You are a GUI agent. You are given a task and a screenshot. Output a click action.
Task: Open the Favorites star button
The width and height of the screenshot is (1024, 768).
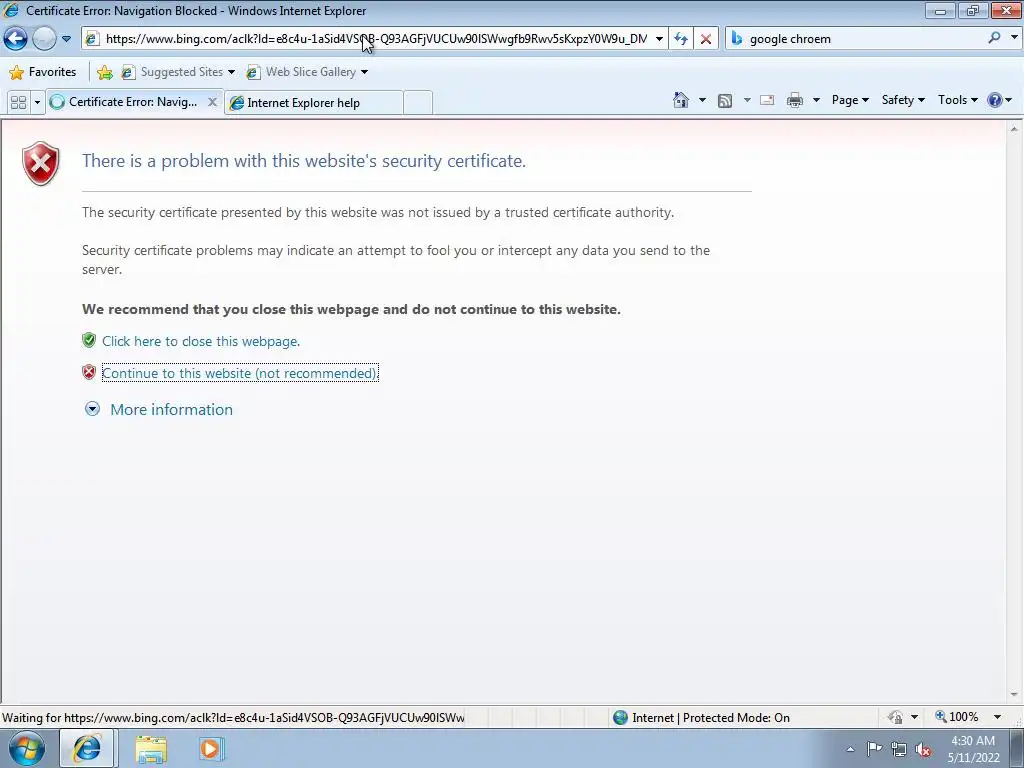[43, 72]
